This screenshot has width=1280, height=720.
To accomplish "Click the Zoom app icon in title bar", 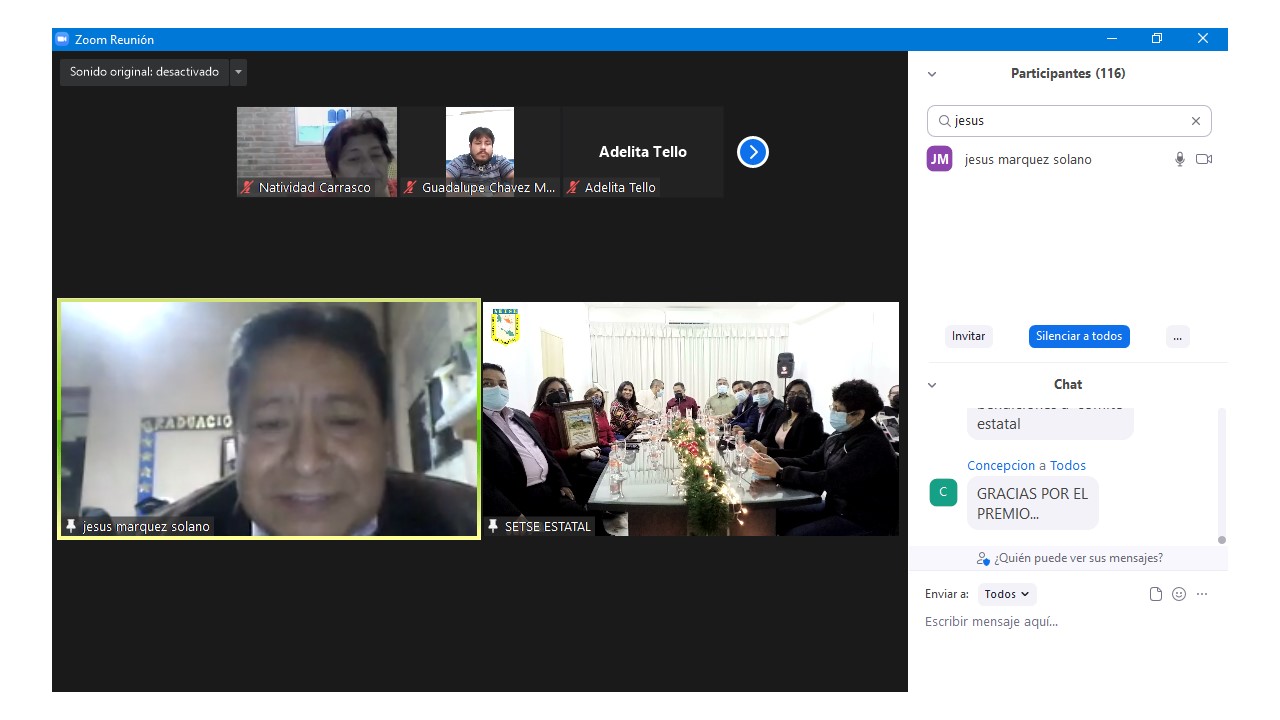I will pos(62,39).
